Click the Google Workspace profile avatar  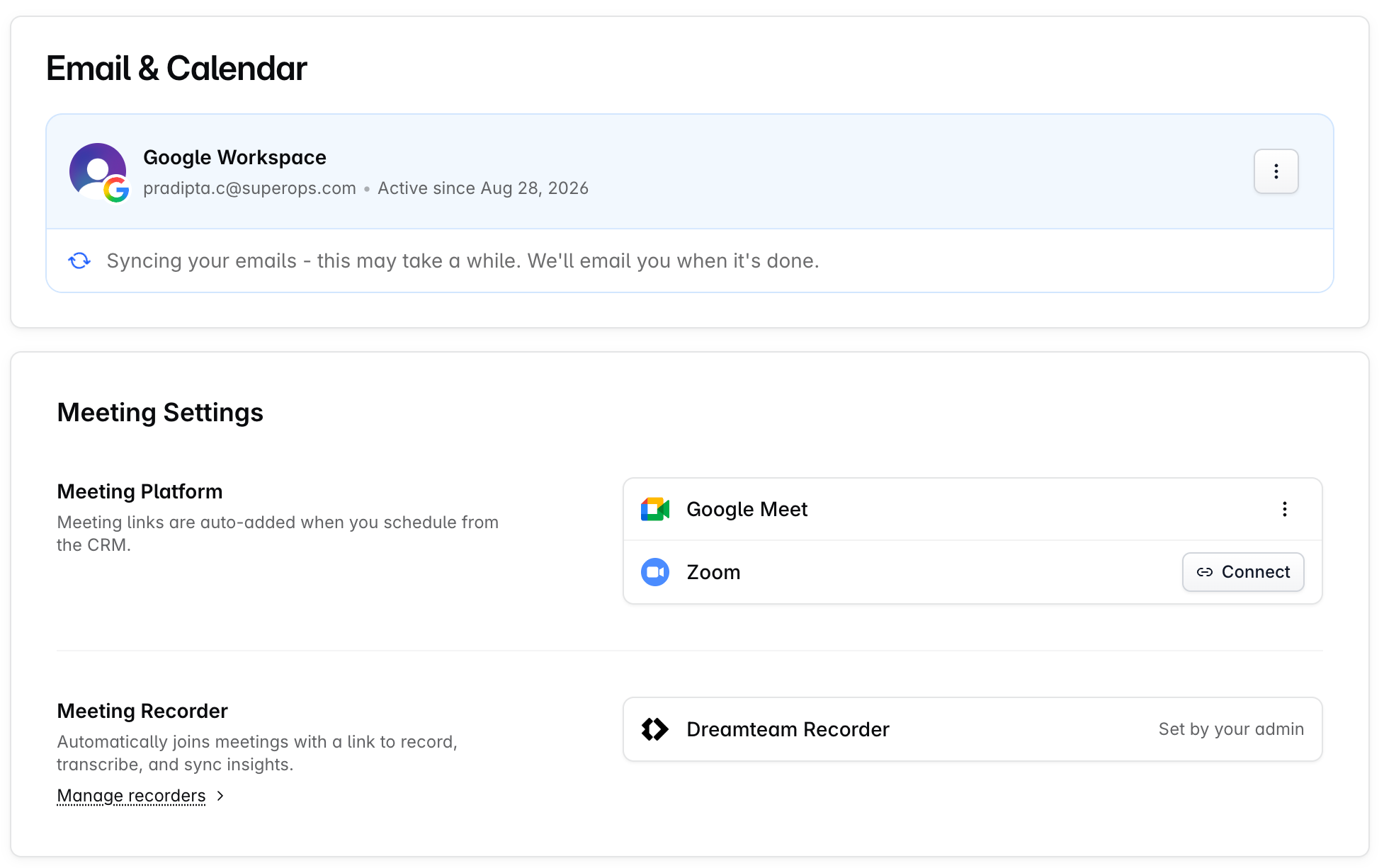[x=98, y=171]
